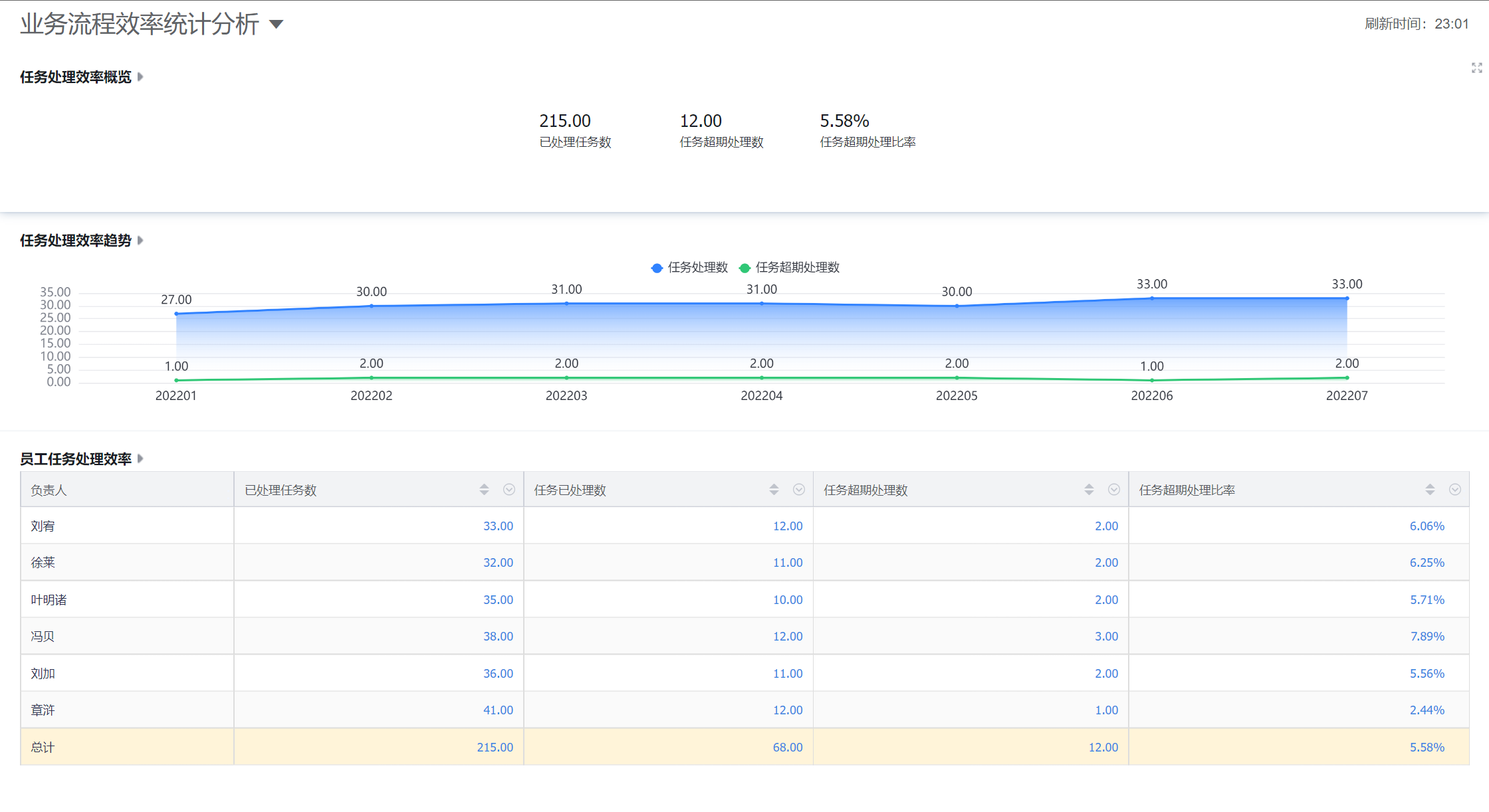
Task: Click the 5.56% ratio for 刘加
Action: 1427,674
